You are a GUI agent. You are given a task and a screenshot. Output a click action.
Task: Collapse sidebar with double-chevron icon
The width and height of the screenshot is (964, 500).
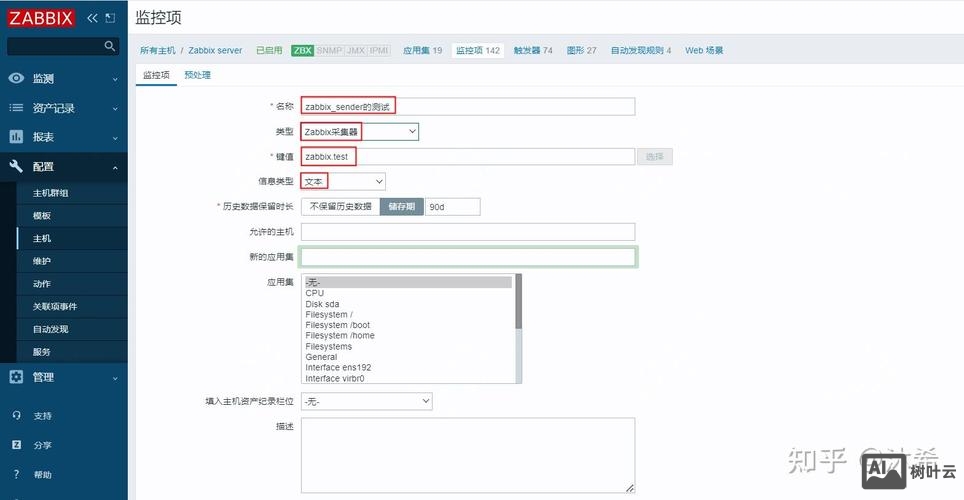click(x=92, y=18)
